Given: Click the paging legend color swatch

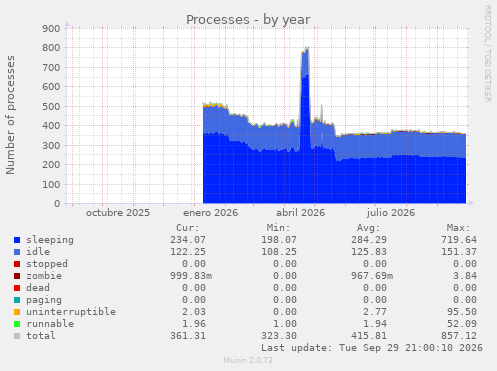Looking at the screenshot, I should pos(17,300).
